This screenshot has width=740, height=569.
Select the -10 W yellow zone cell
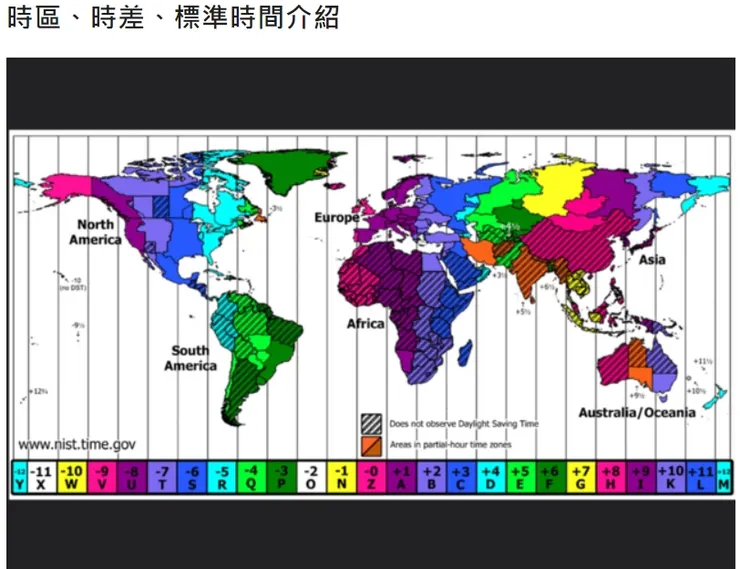pyautogui.click(x=72, y=477)
